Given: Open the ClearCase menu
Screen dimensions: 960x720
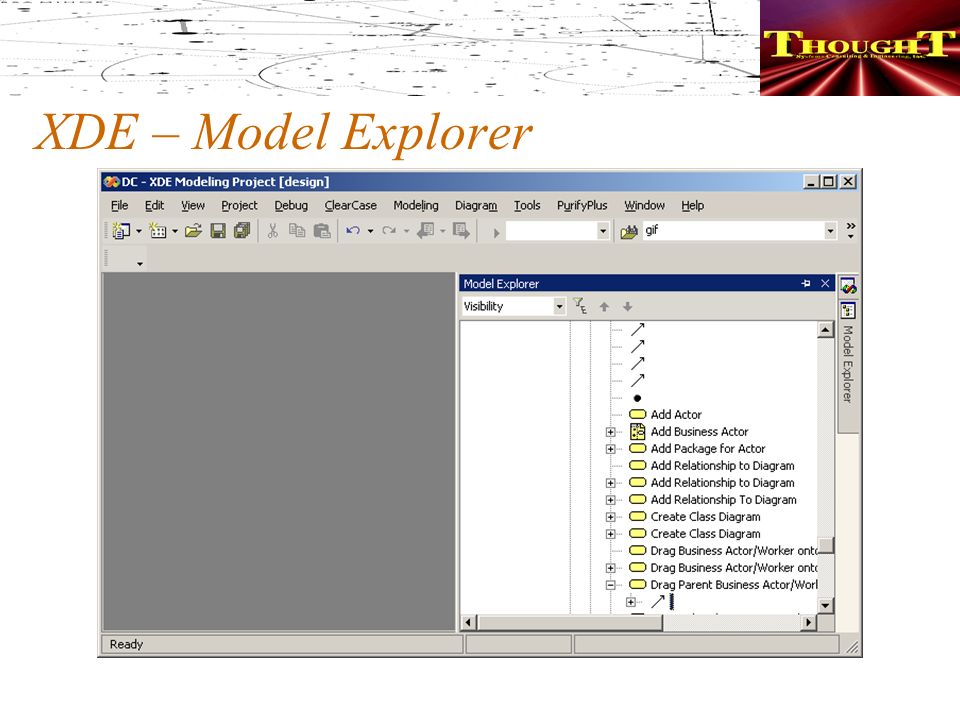Looking at the screenshot, I should tap(350, 206).
